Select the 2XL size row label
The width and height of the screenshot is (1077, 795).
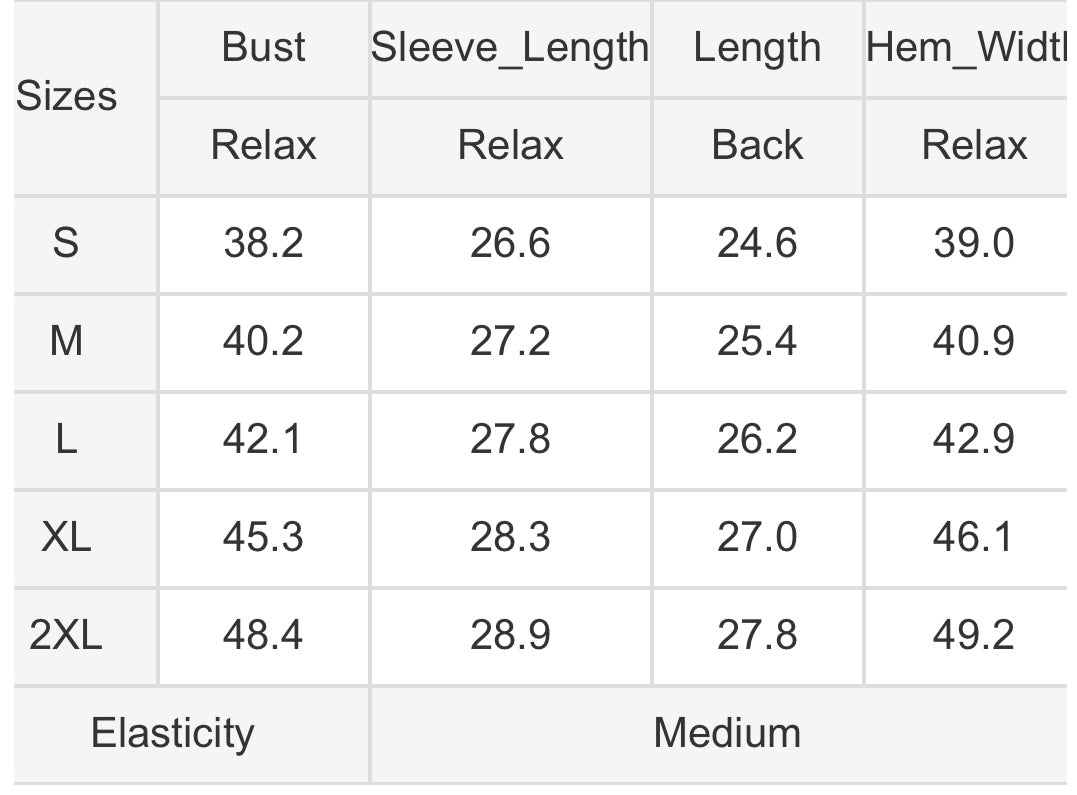[x=66, y=635]
